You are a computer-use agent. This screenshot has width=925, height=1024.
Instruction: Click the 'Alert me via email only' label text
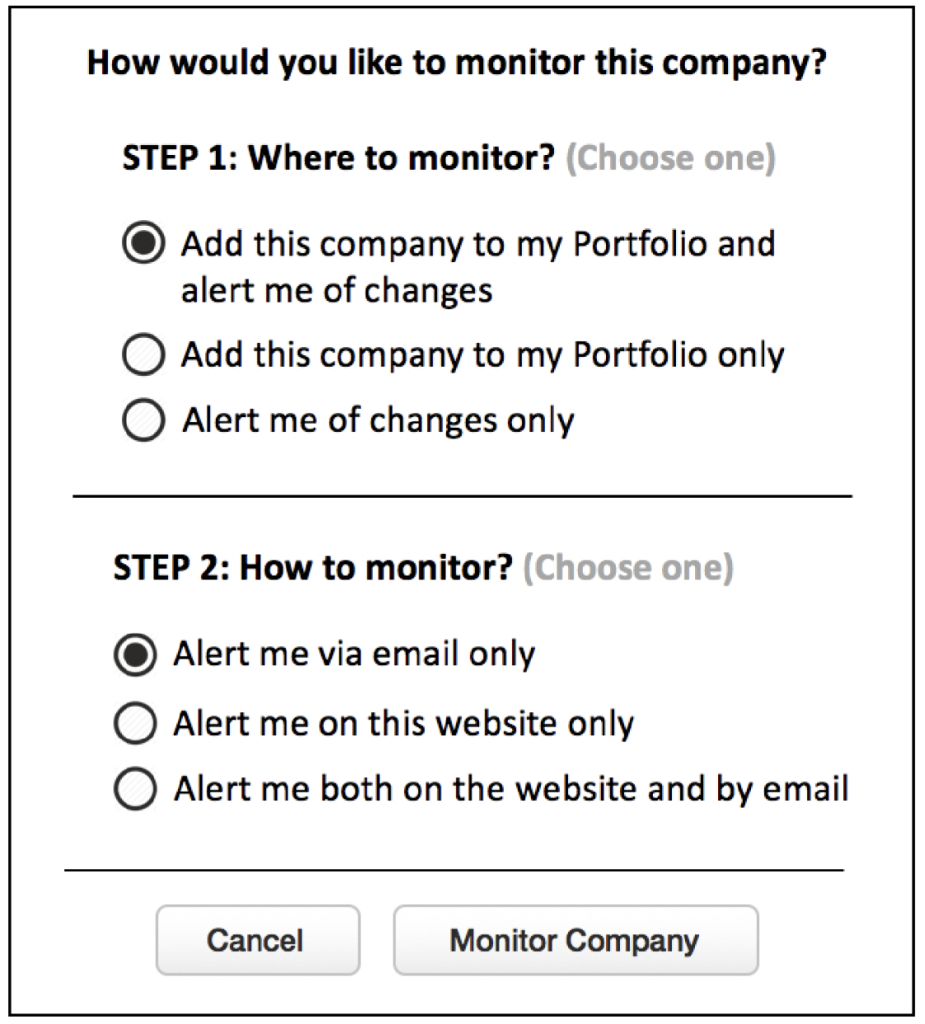click(354, 655)
